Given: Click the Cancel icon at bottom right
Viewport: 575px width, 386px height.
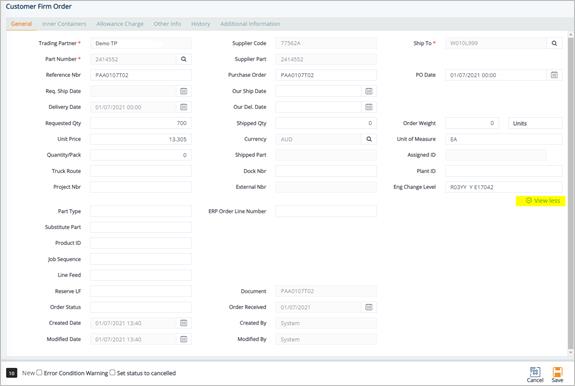Looking at the screenshot, I should tap(535, 372).
